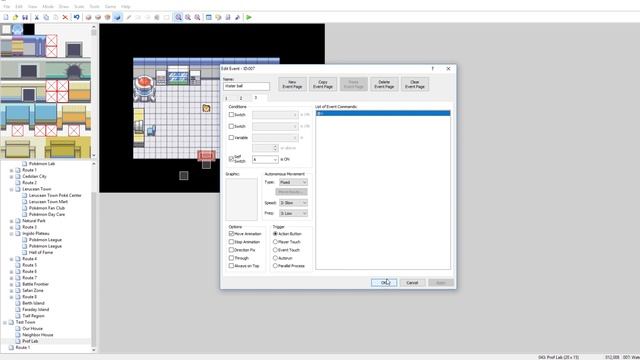Open the Database toolbar icon
Screen dimensions: 640x360
(x=209, y=17)
